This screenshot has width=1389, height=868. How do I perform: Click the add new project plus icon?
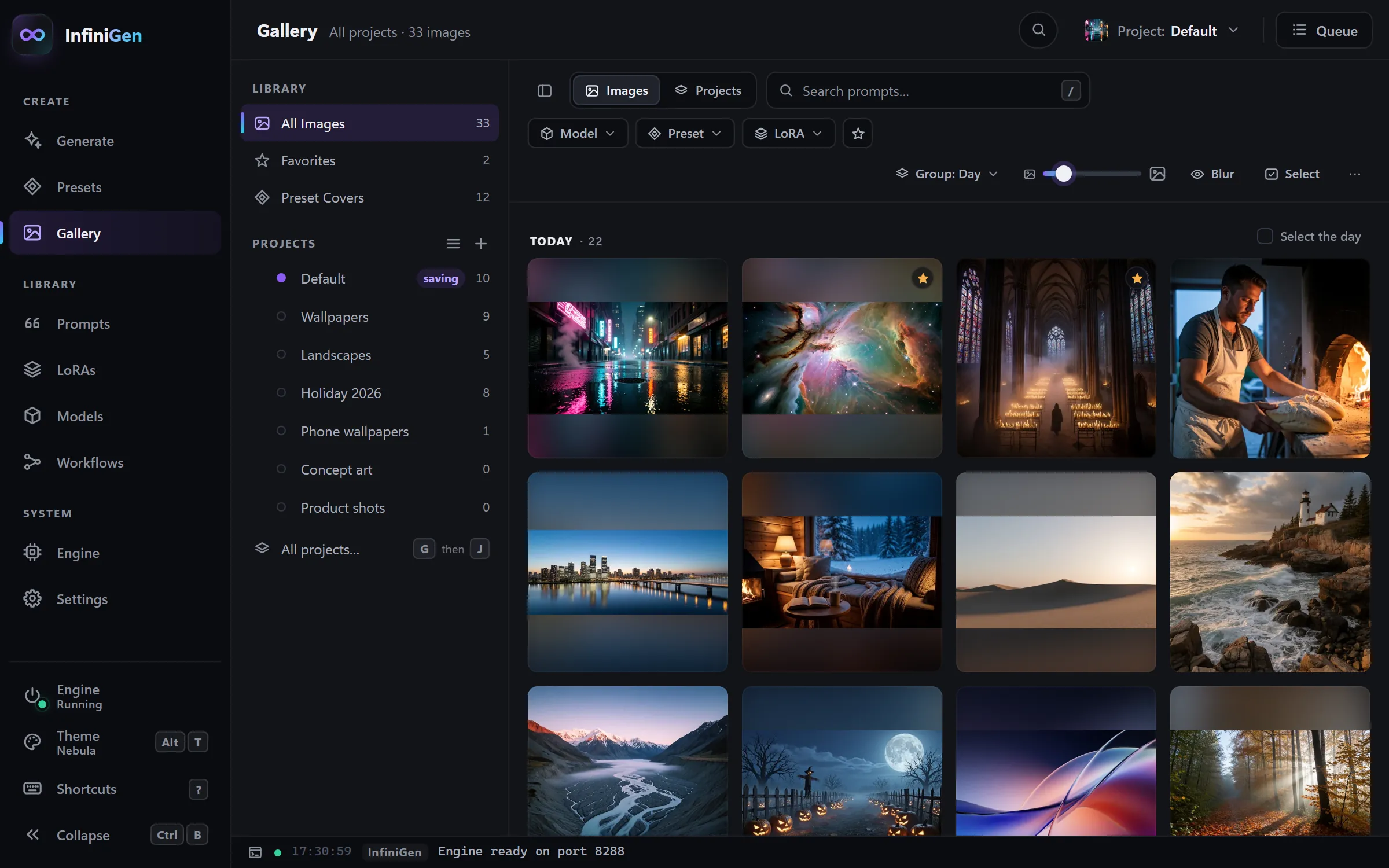pos(480,244)
